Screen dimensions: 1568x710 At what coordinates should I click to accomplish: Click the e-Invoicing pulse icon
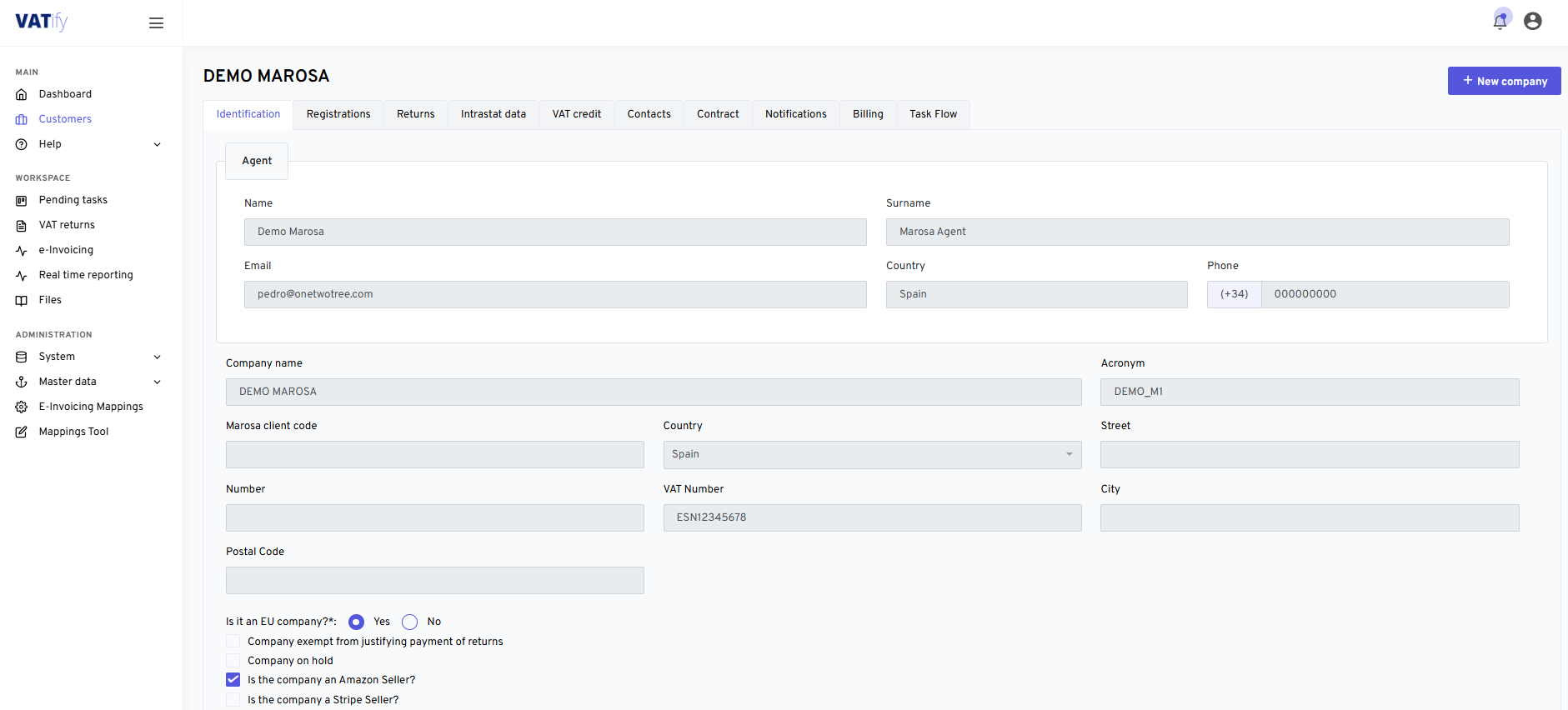[x=22, y=251]
